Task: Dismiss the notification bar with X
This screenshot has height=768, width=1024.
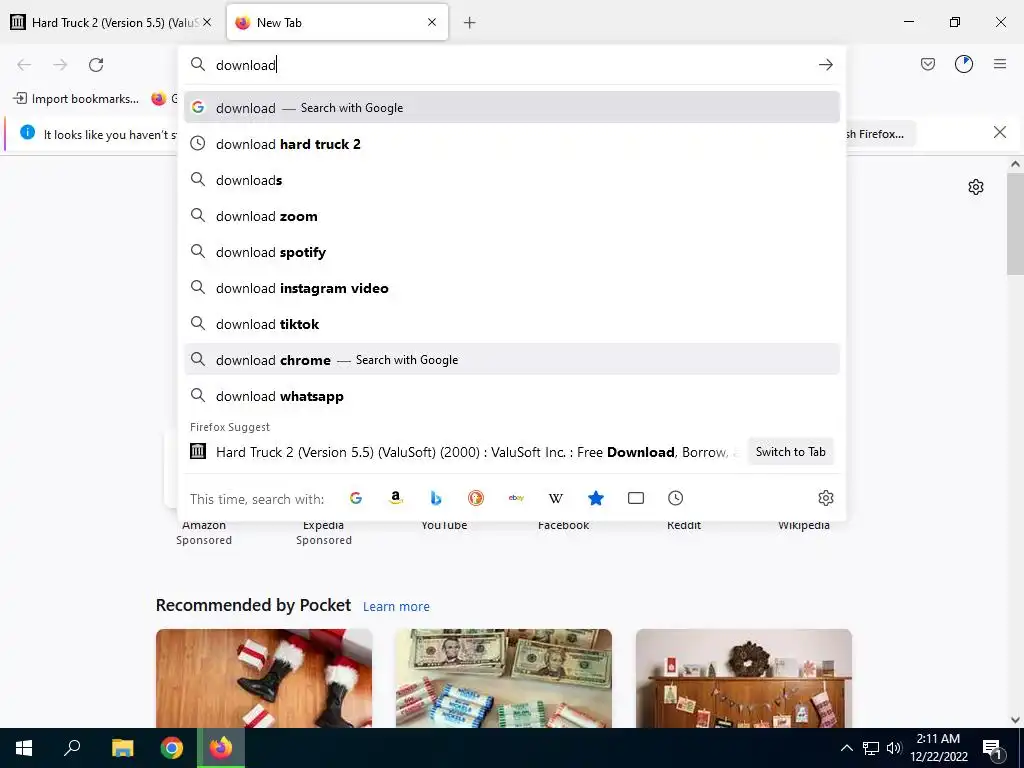Action: [999, 133]
